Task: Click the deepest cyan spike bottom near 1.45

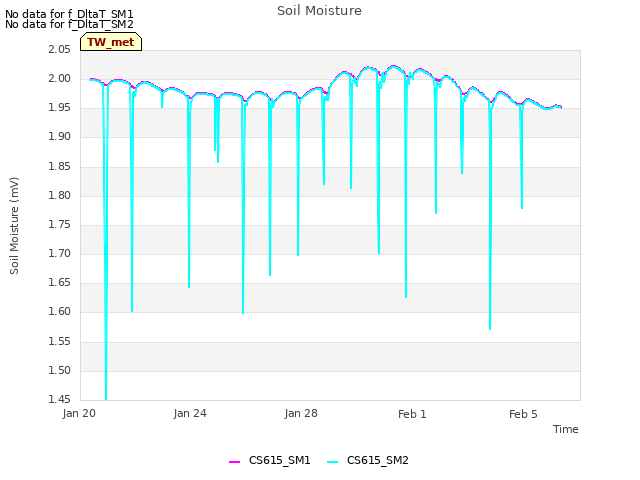Action: (x=106, y=398)
